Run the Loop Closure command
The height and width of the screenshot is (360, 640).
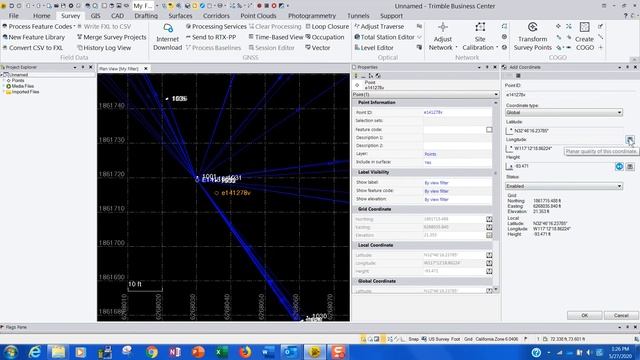pyautogui.click(x=327, y=26)
